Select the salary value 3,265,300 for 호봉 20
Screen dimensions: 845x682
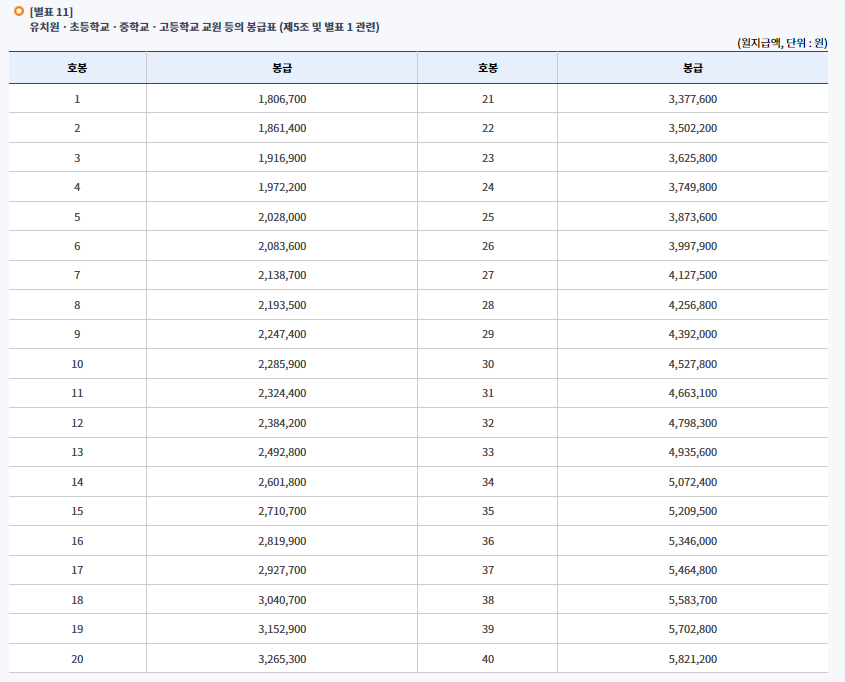point(283,659)
